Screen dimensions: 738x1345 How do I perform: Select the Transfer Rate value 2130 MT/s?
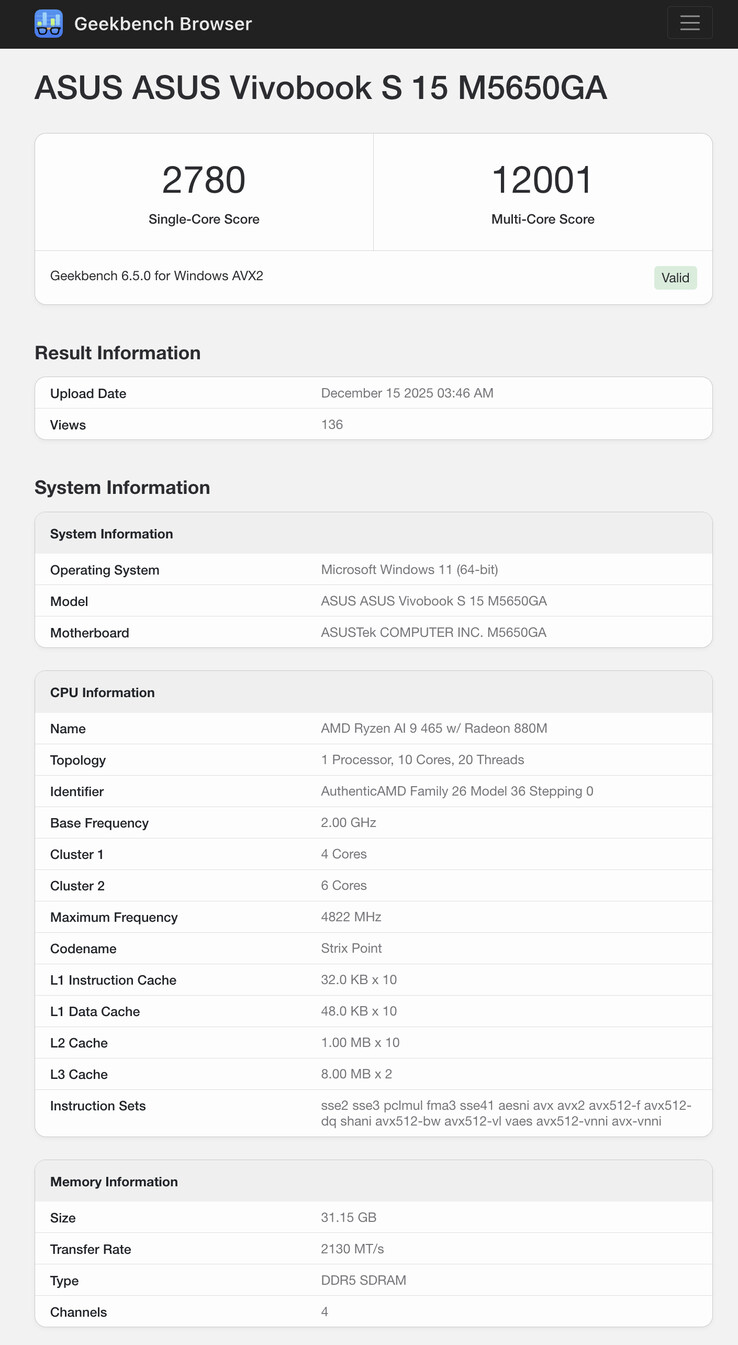349,1249
